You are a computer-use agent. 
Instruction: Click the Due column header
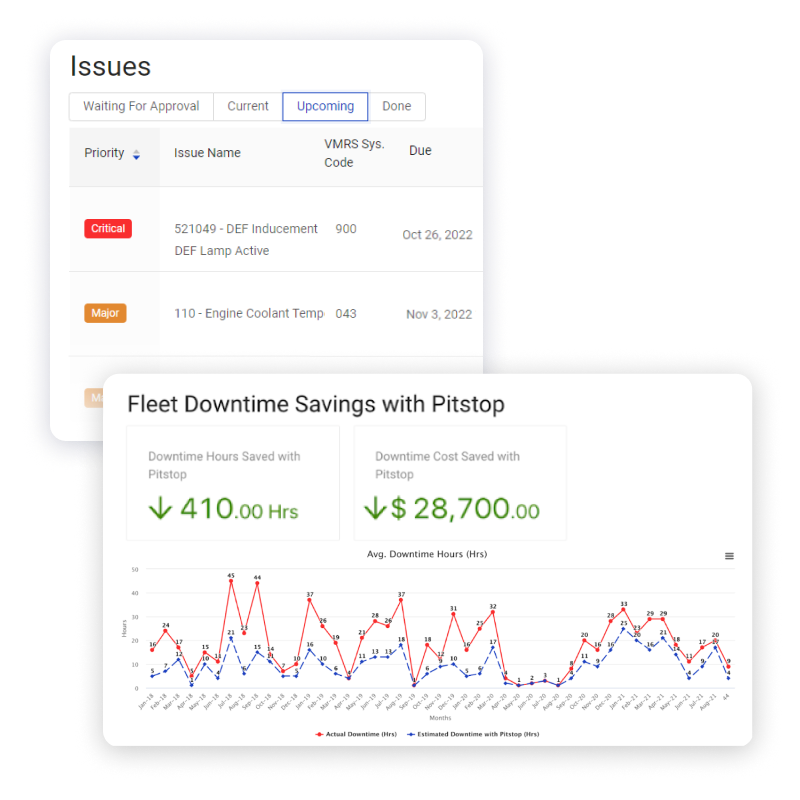point(420,151)
